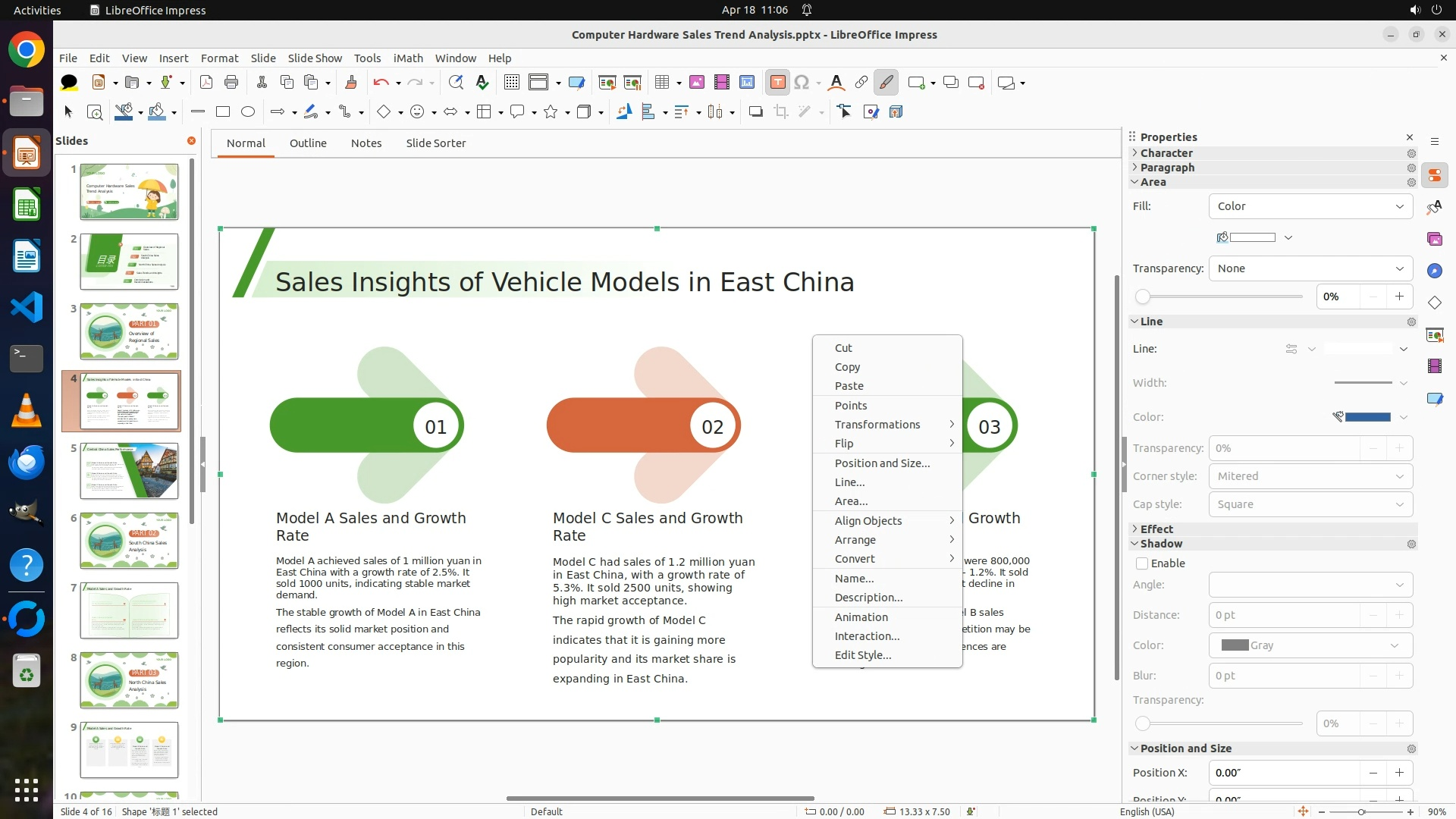Open the Fill type dropdown
The image size is (1456, 819).
click(x=1310, y=206)
